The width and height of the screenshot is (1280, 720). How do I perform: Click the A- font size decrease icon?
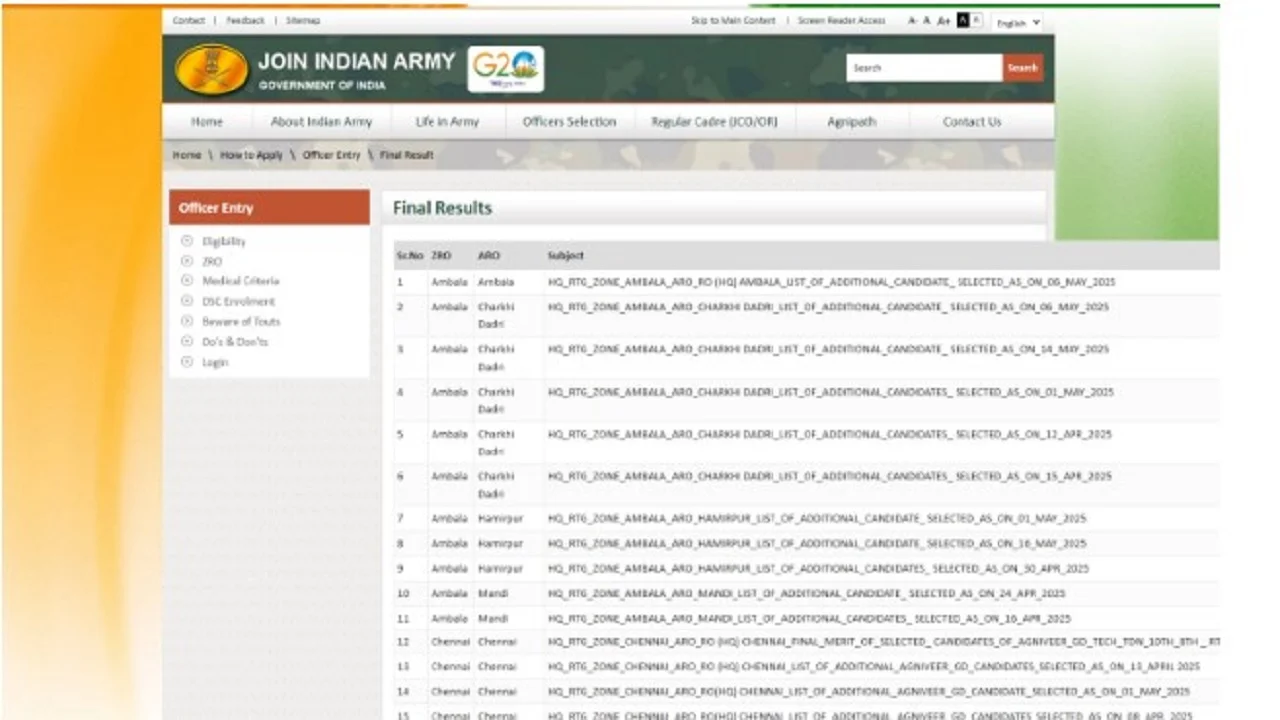(x=913, y=20)
